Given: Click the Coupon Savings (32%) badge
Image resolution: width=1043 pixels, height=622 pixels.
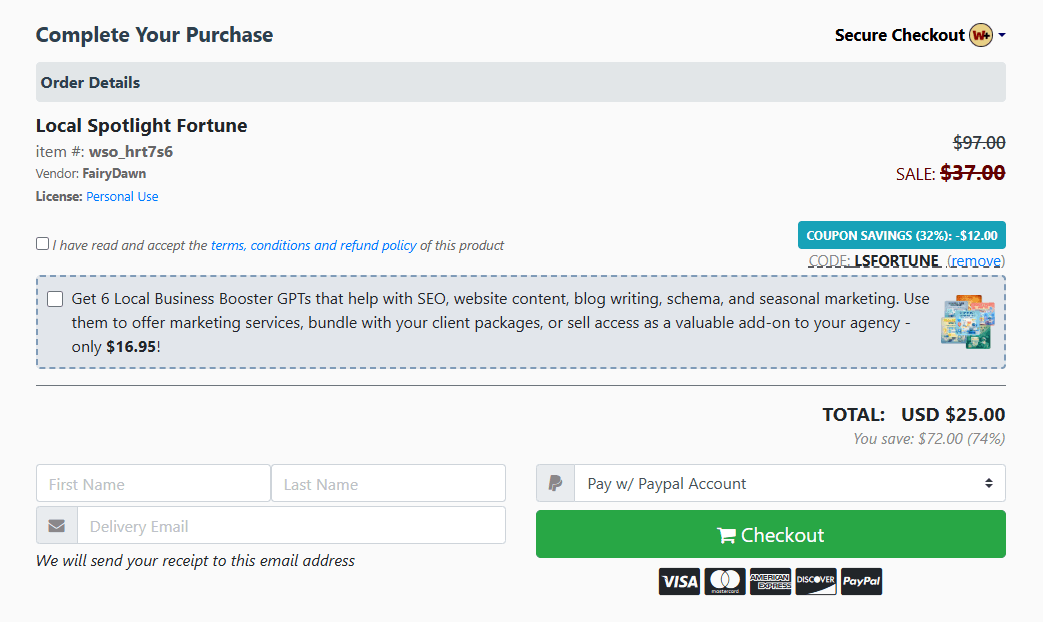Looking at the screenshot, I should point(902,235).
